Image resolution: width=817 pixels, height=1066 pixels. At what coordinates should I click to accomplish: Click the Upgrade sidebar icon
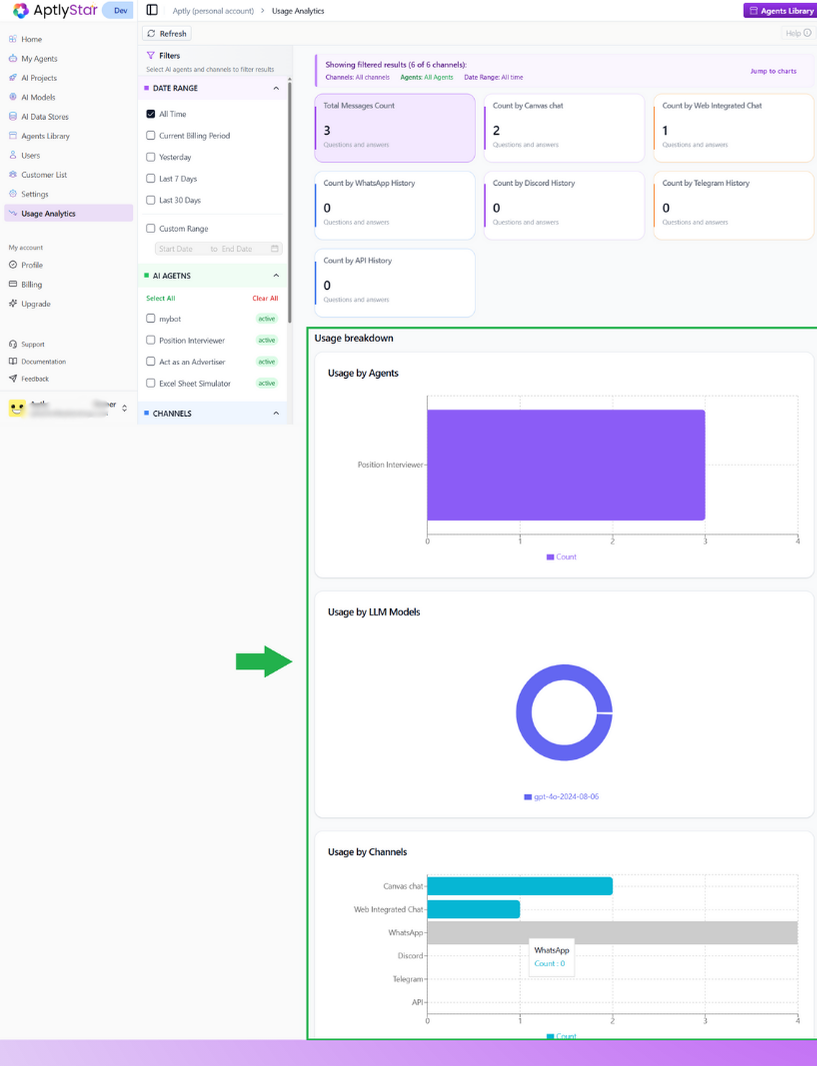click(x=14, y=304)
